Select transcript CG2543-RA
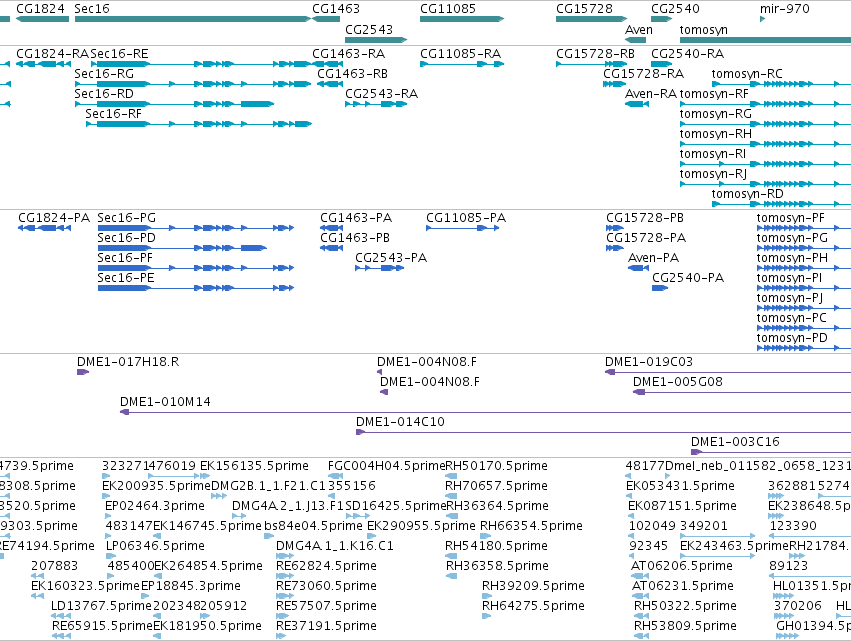This screenshot has width=851, height=641. click(x=382, y=94)
